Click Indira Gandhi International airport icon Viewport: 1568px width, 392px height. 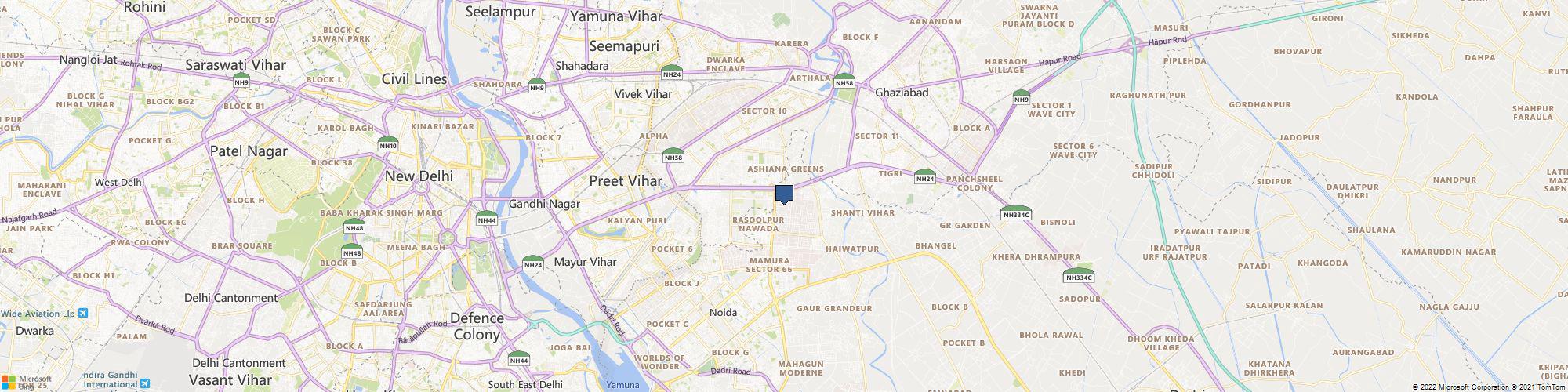[x=145, y=384]
